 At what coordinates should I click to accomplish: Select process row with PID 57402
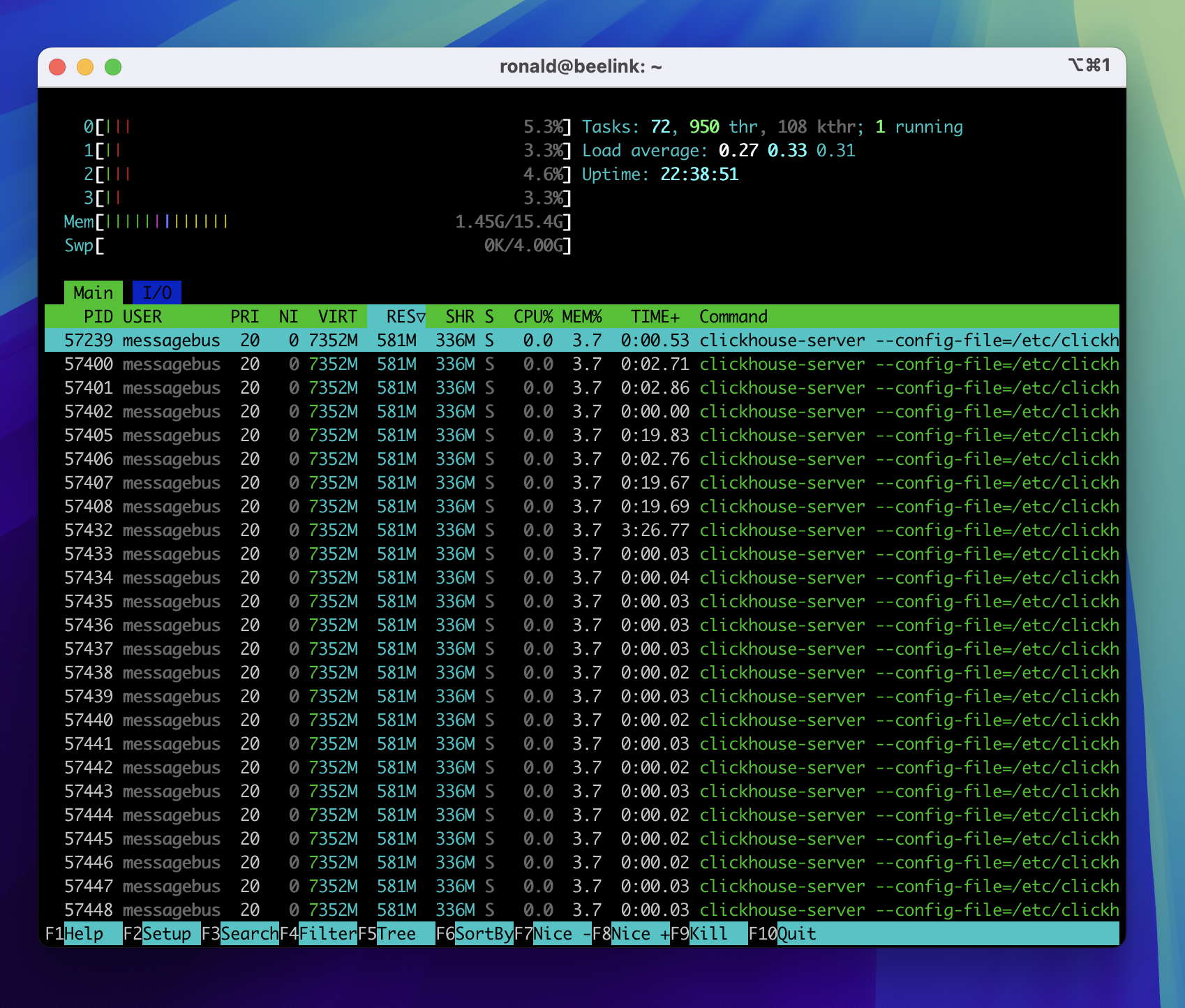tap(582, 411)
